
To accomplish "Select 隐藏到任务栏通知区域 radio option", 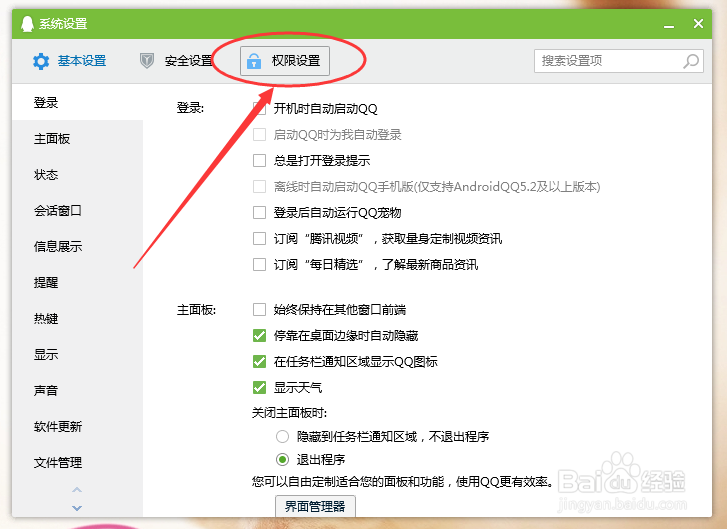I will point(282,436).
